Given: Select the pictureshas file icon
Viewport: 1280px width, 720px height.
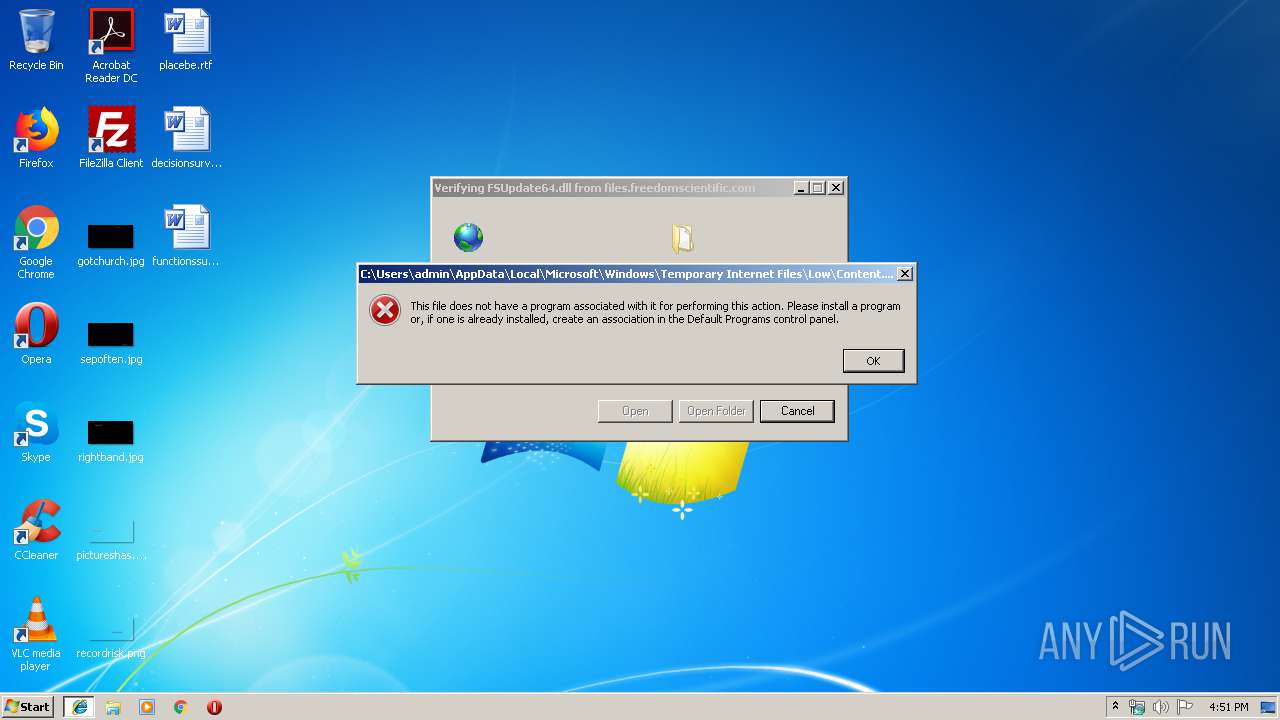Looking at the screenshot, I should pyautogui.click(x=111, y=539).
